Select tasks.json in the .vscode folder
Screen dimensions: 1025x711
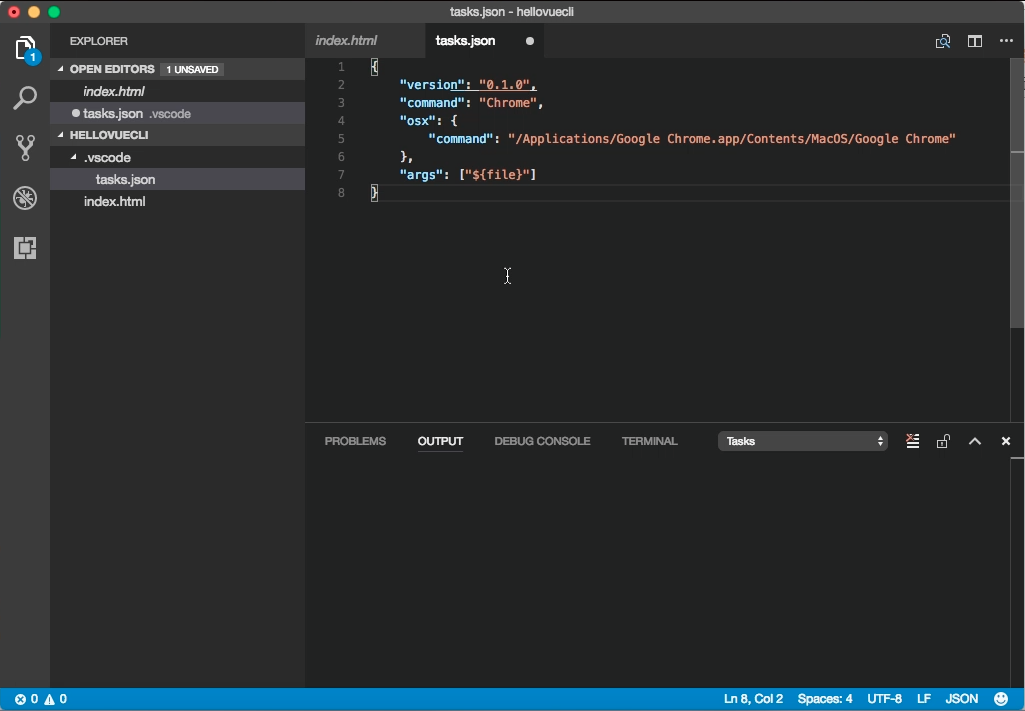[x=177, y=179]
